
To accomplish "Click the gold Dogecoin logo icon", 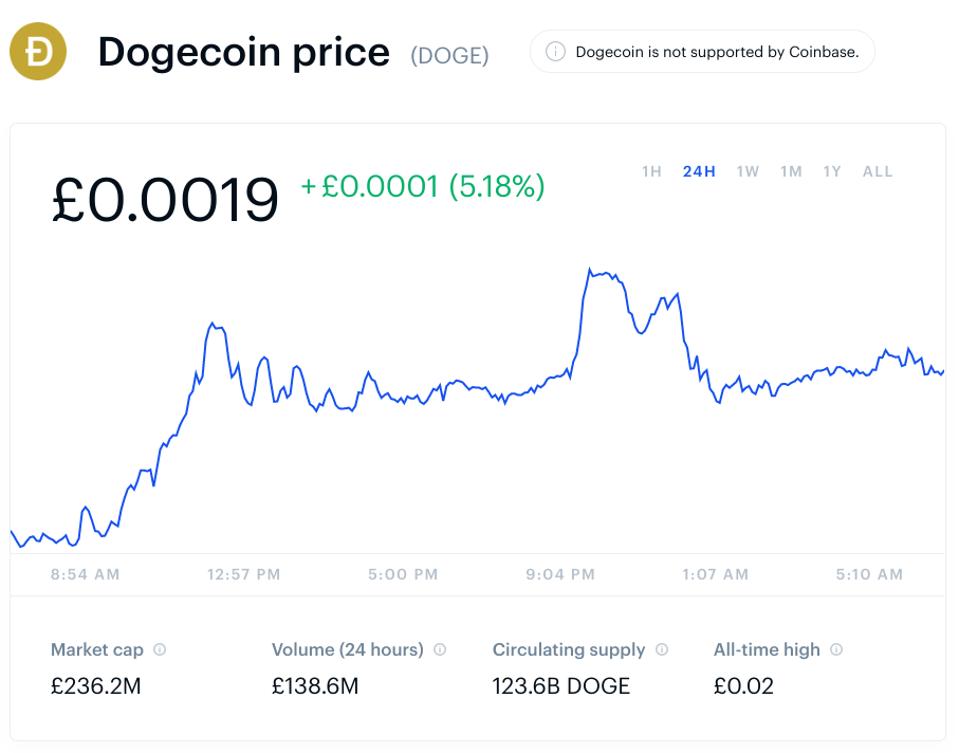I will (x=38, y=51).
